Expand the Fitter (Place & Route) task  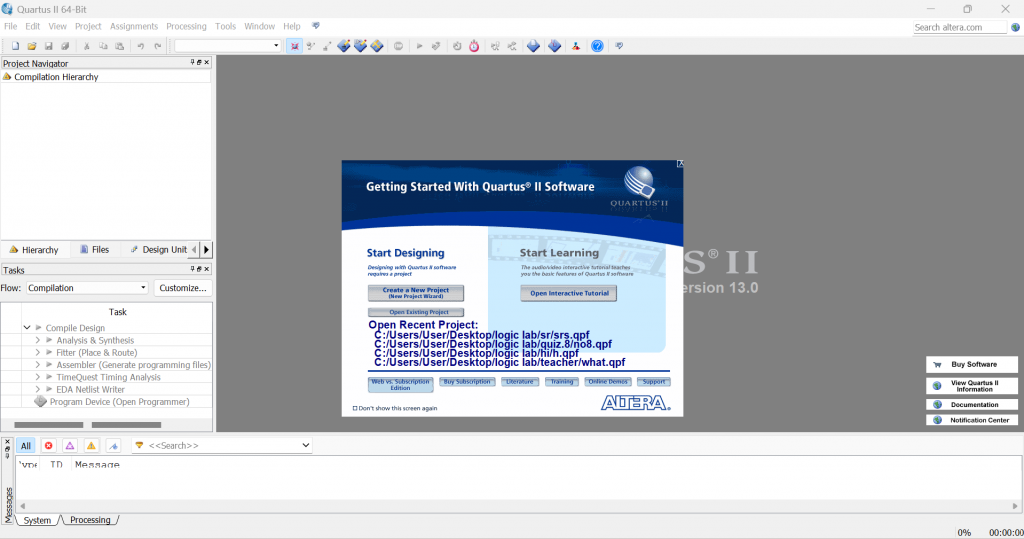pos(37,352)
